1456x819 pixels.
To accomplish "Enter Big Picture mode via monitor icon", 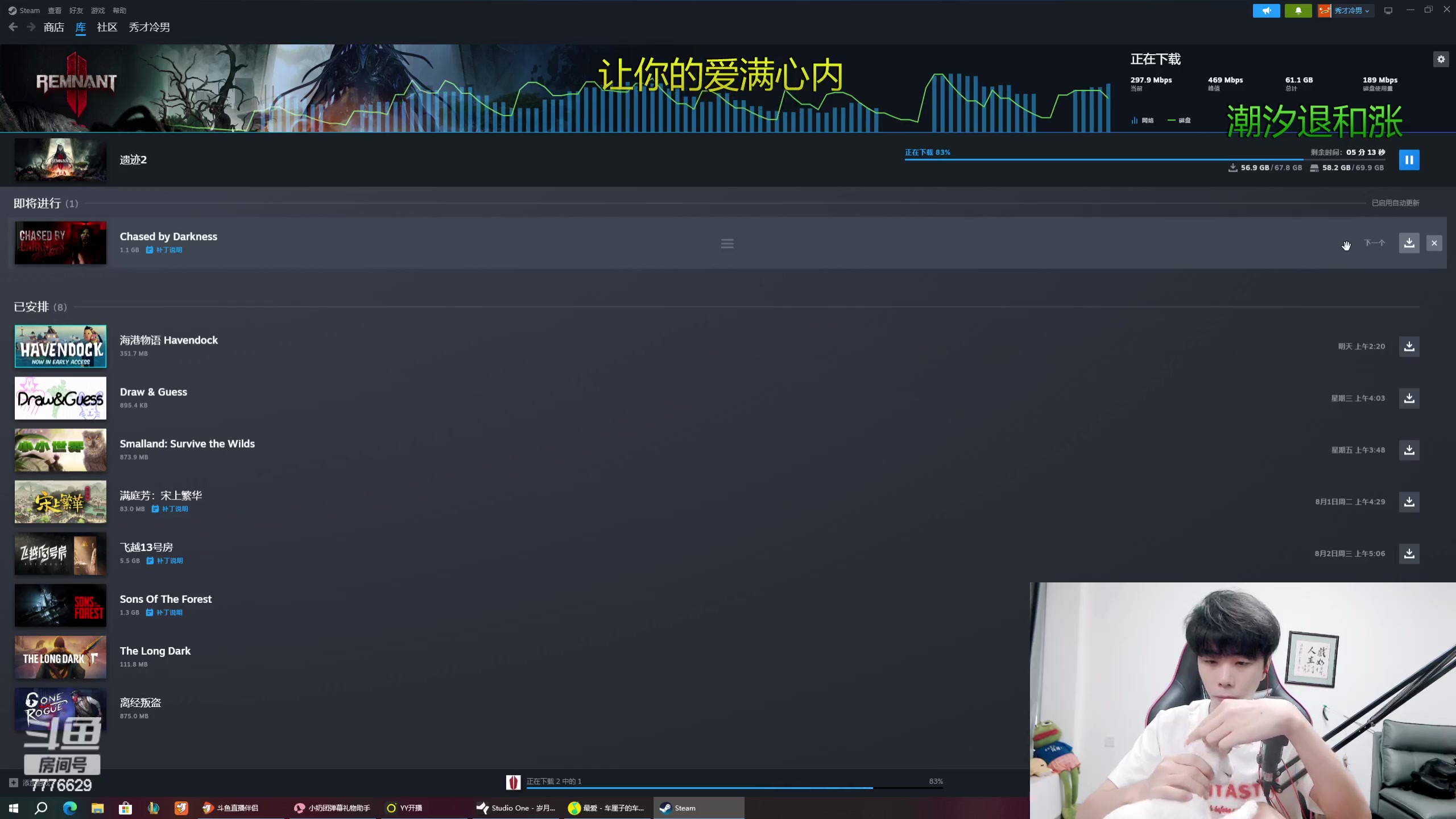I will 1388,10.
